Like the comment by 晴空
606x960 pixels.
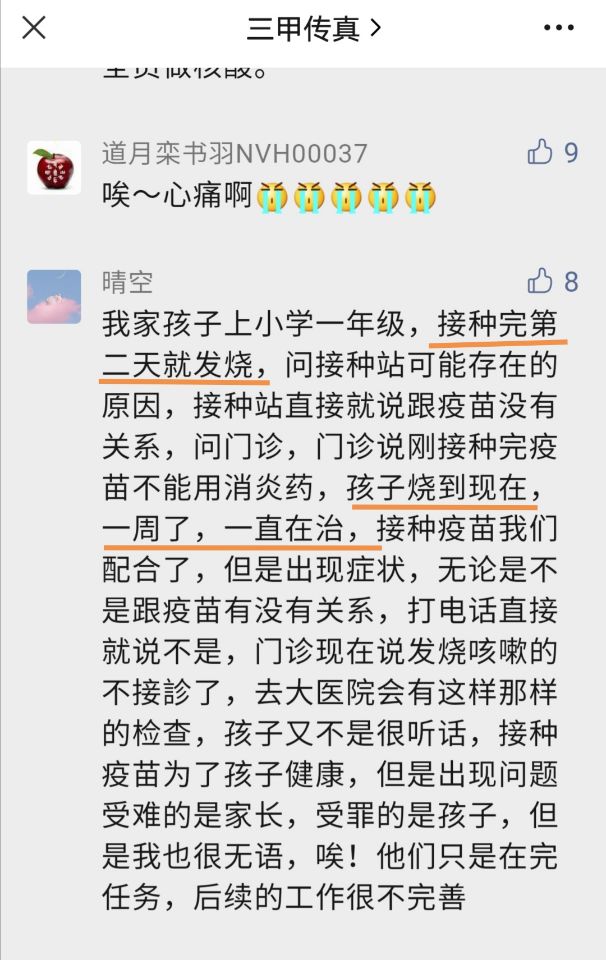coord(540,281)
